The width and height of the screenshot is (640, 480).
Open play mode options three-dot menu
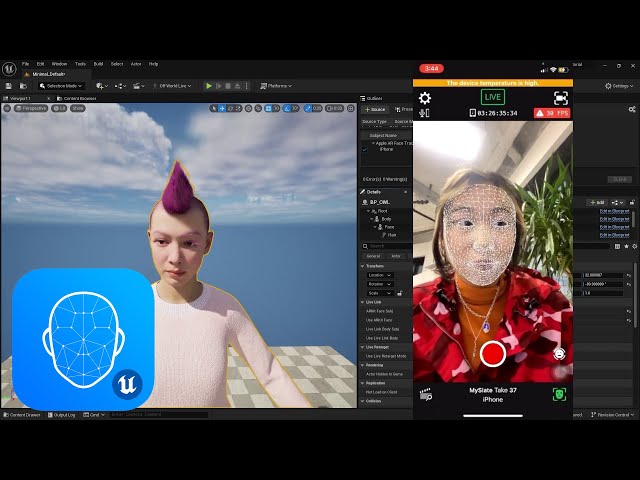click(246, 86)
